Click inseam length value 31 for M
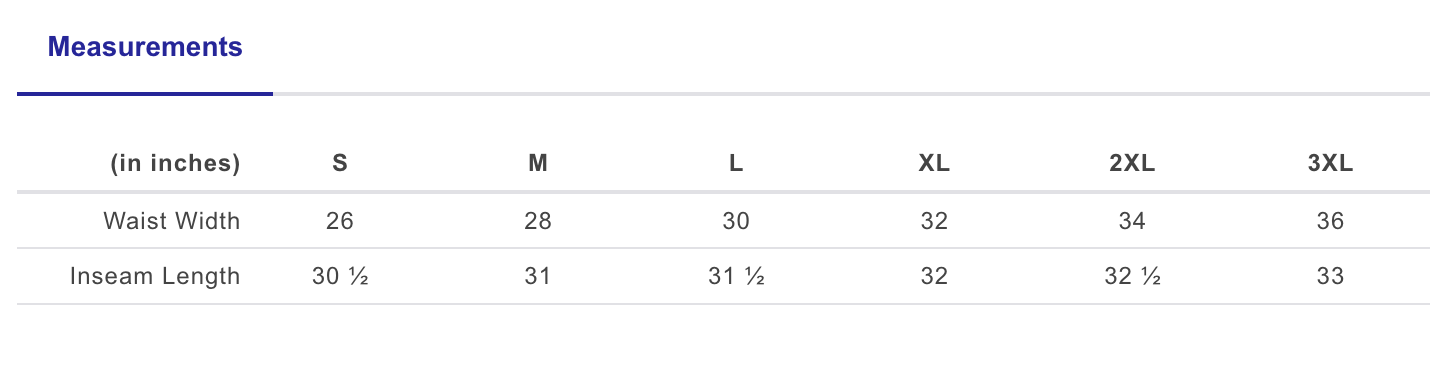This screenshot has width=1446, height=366. pyautogui.click(x=538, y=276)
